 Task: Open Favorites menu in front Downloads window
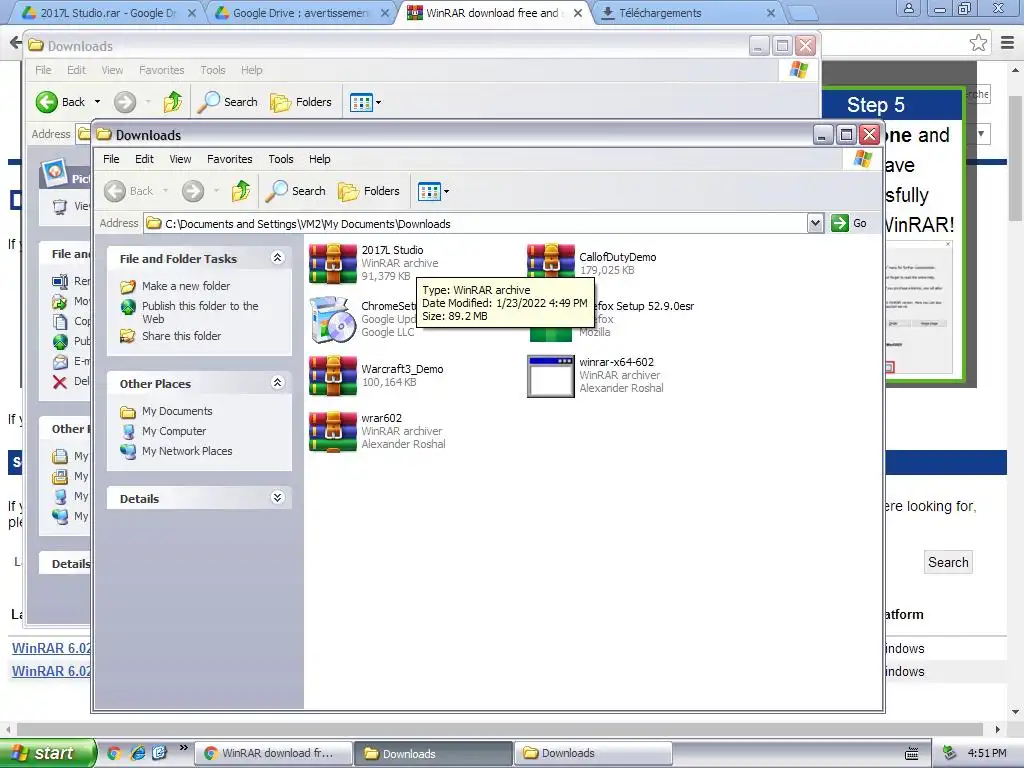(230, 159)
